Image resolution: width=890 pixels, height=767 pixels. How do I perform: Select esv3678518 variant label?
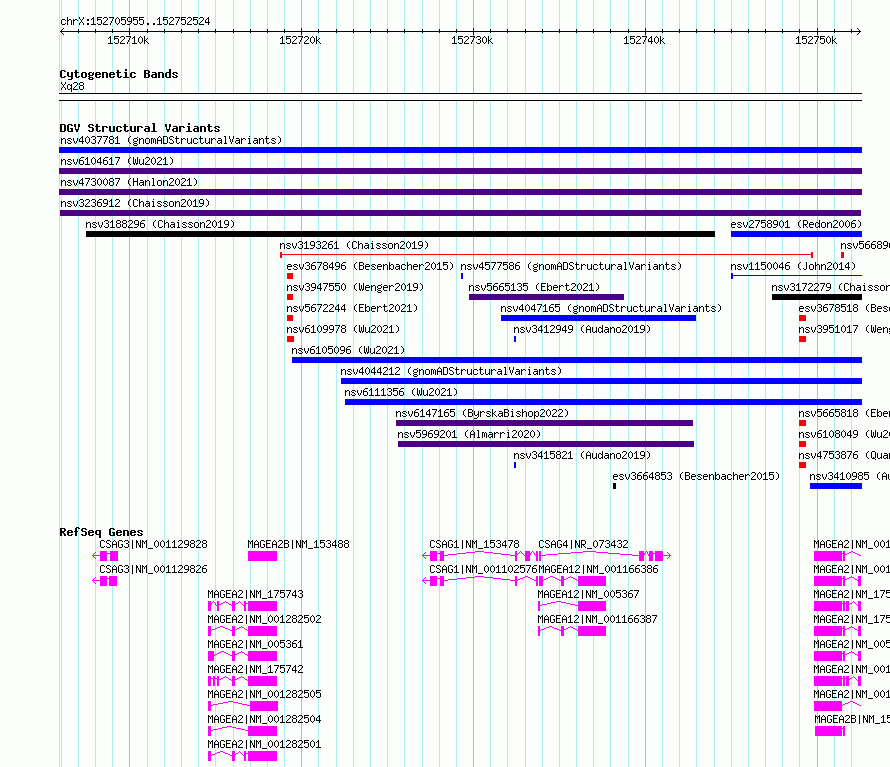(843, 308)
